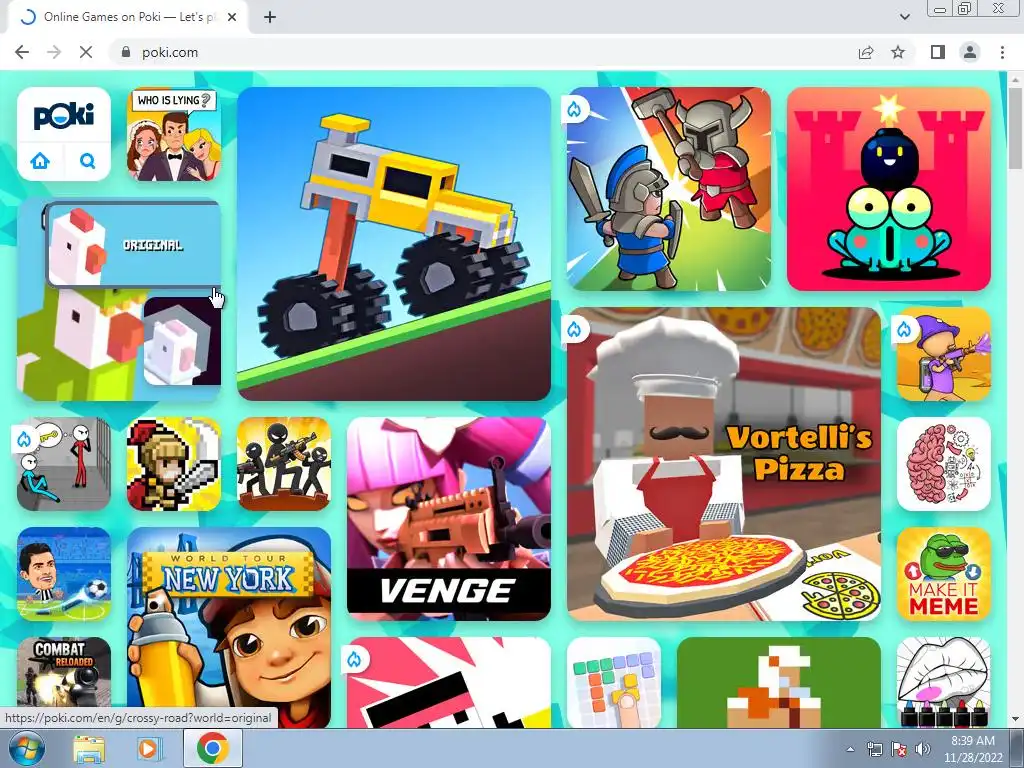1024x768 pixels.
Task: Open the purple wizard hat shooter game tile
Action: (944, 354)
